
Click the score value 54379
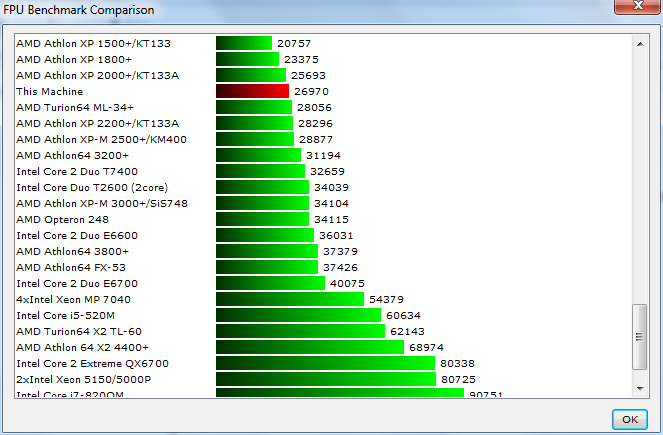coord(386,300)
